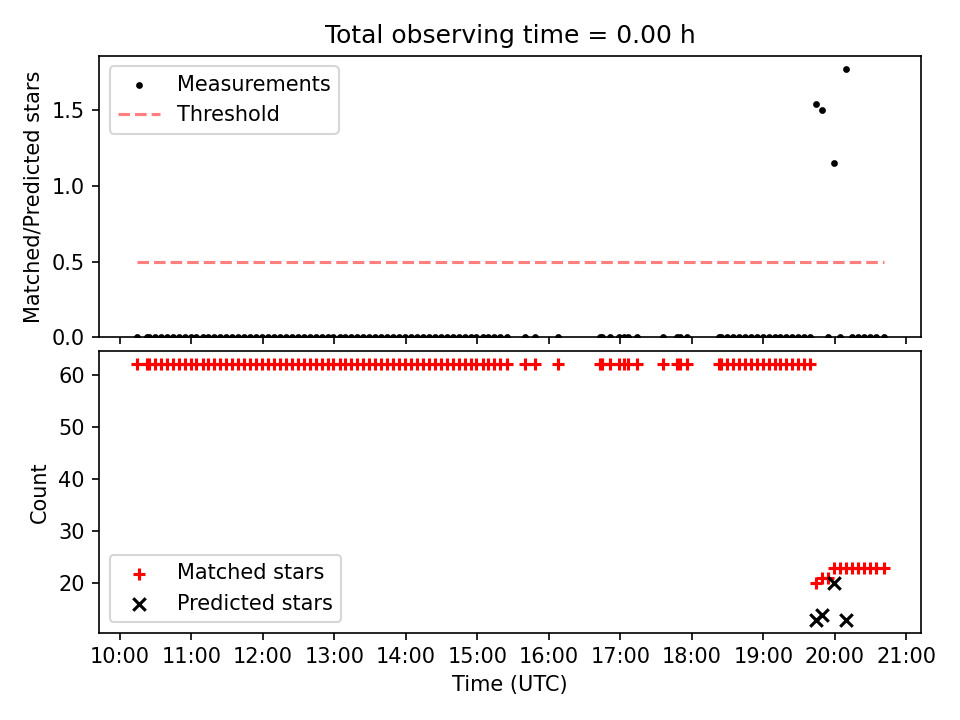This screenshot has width=960, height=720.
Task: Click the black dot icon in the legend
Action: click(x=140, y=86)
